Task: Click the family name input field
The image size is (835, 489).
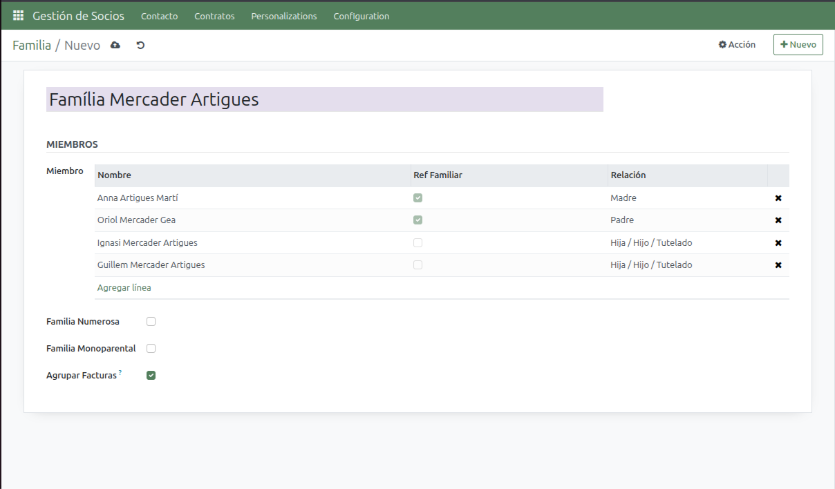Action: click(324, 100)
